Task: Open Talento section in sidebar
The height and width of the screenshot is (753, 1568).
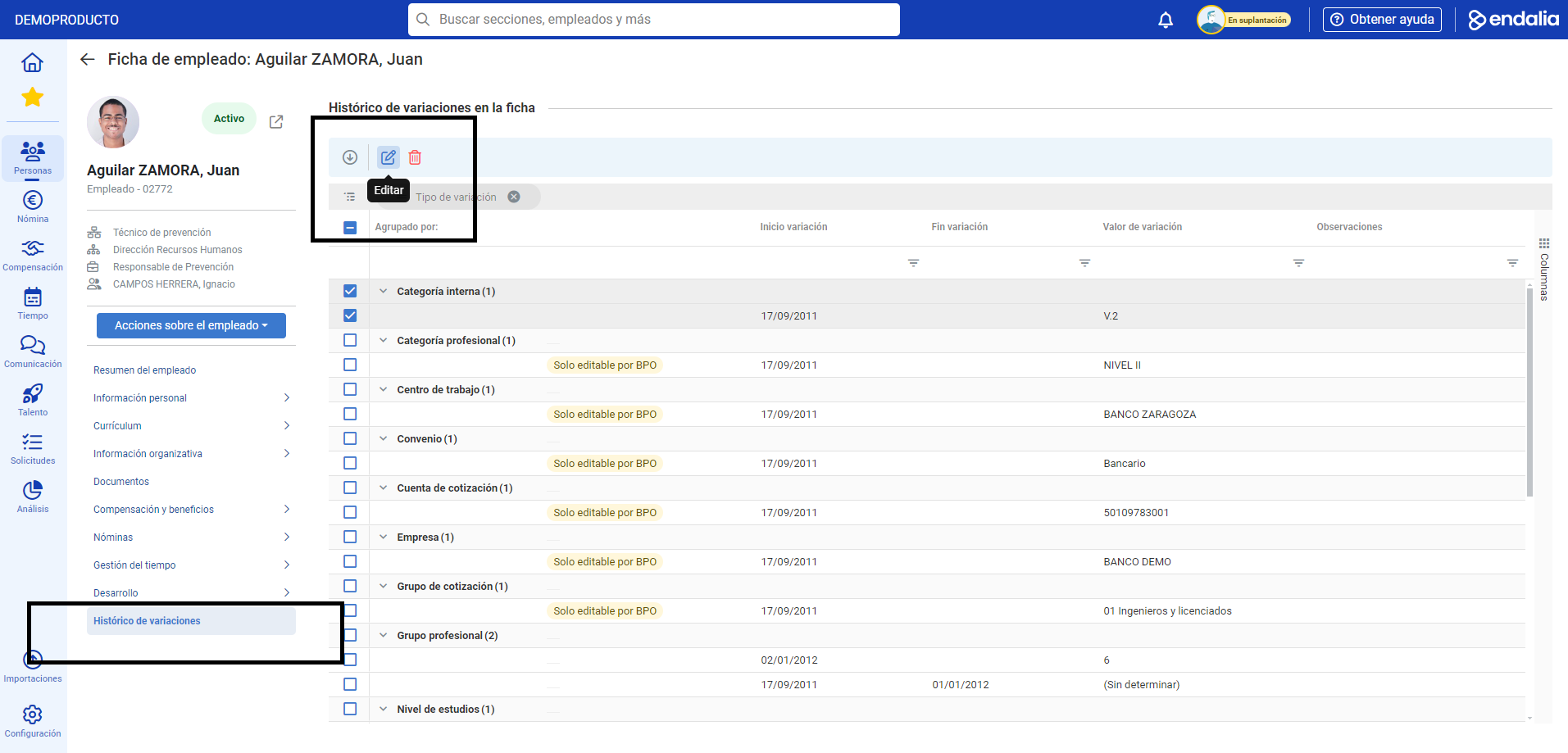Action: click(x=33, y=400)
